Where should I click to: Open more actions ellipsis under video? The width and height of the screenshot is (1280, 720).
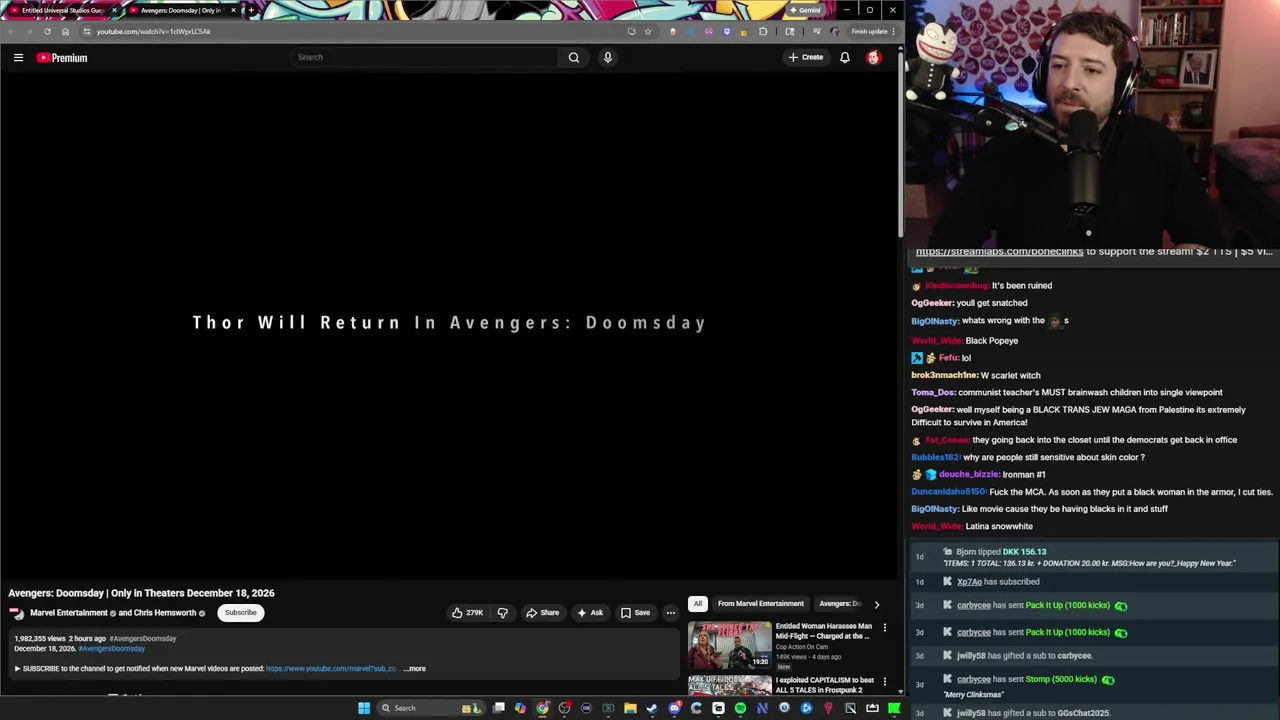tap(671, 613)
